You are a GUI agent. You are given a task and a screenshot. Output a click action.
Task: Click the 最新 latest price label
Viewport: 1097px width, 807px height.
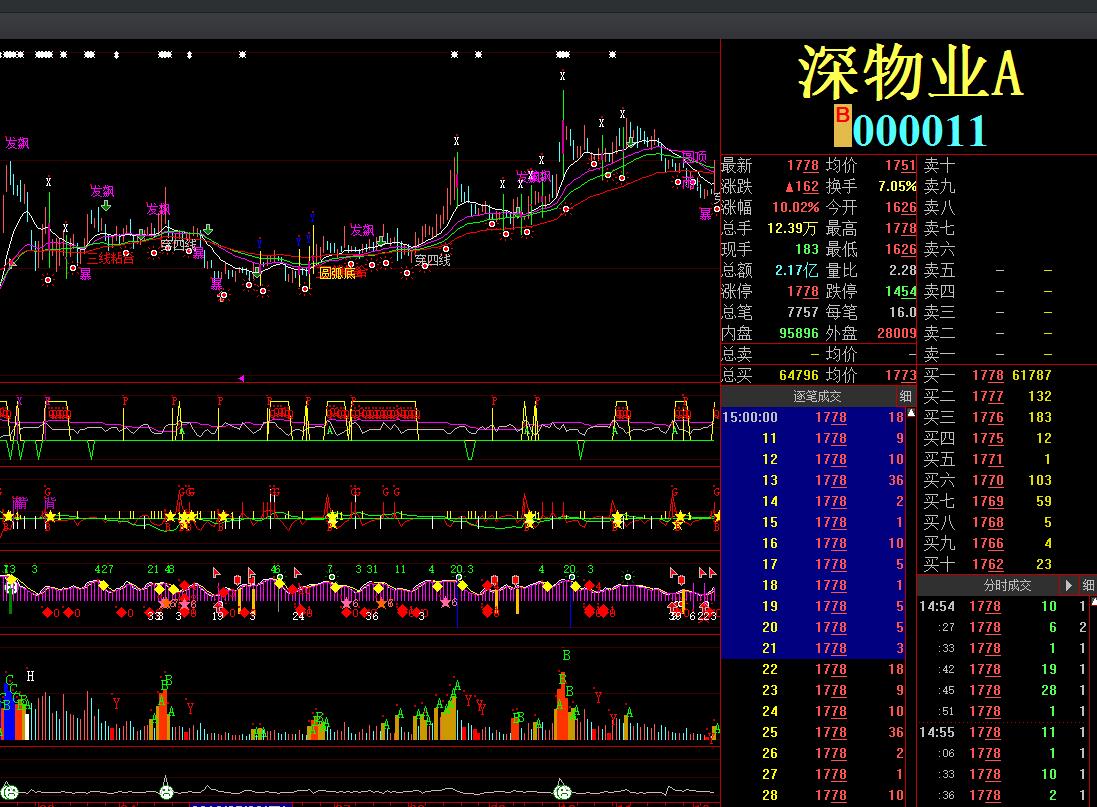click(737, 166)
